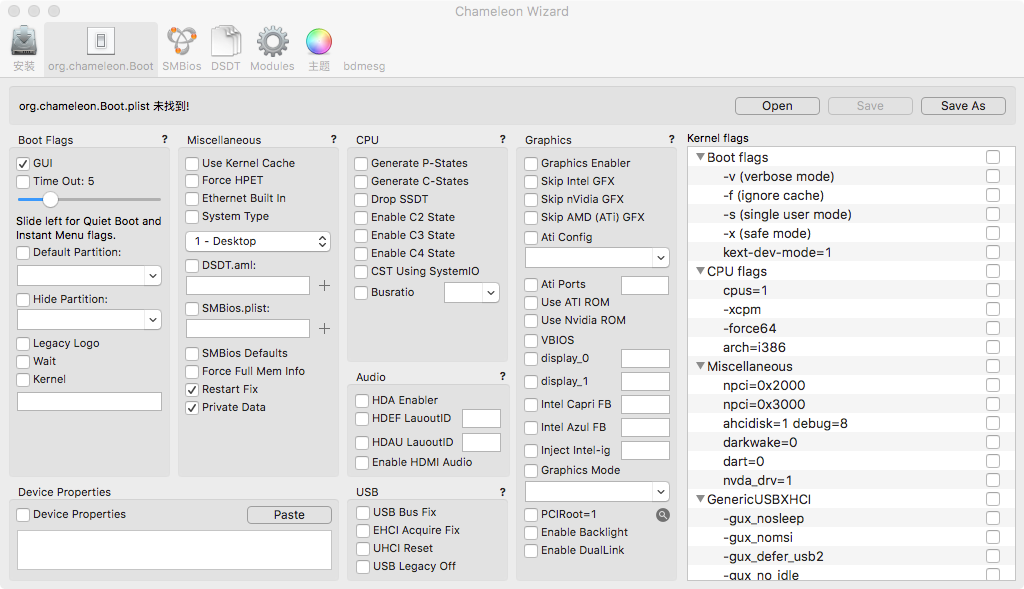Enable Use Kernel Cache

tap(192, 163)
